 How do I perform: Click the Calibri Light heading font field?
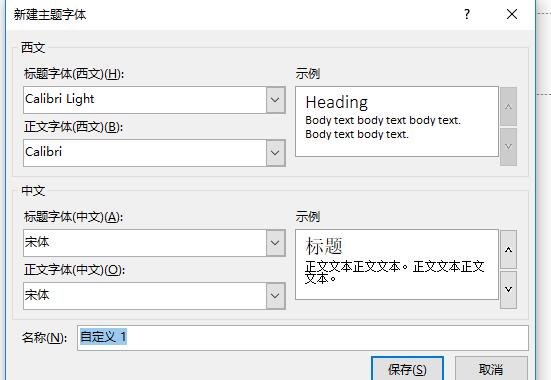click(145, 100)
